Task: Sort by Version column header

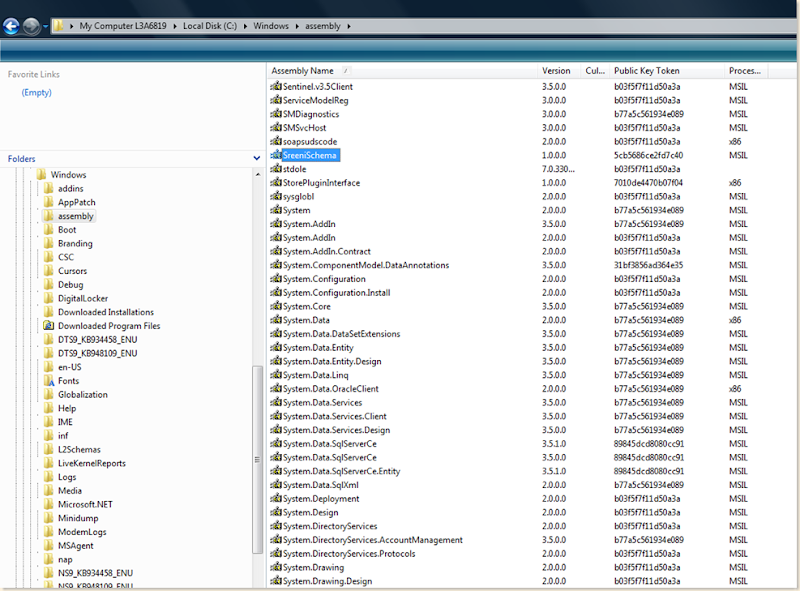Action: pyautogui.click(x=556, y=71)
